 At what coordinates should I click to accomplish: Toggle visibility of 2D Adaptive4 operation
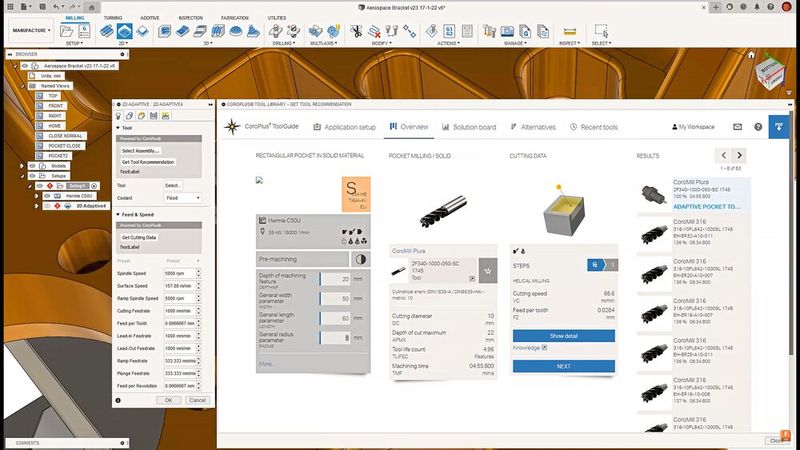(x=47, y=206)
